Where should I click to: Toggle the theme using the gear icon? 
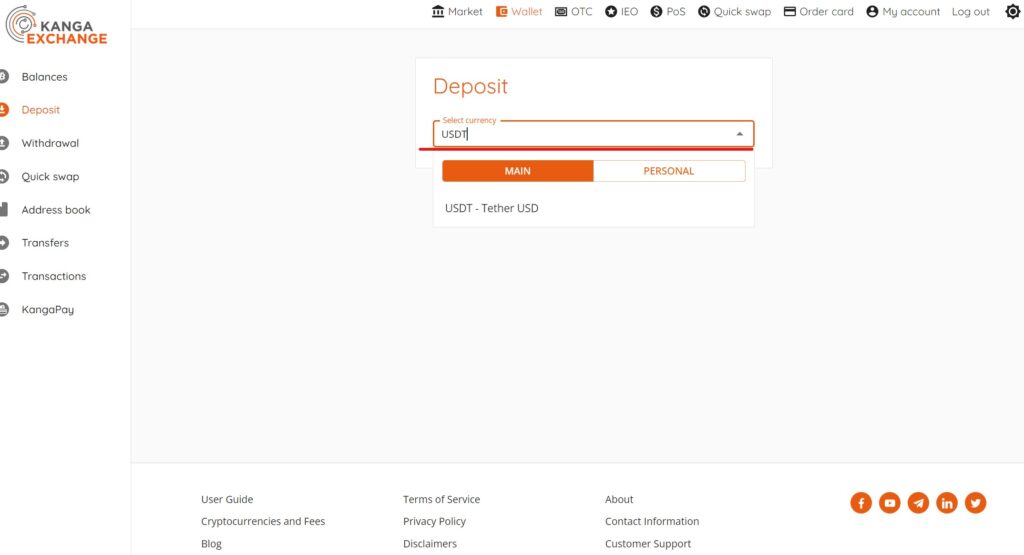[1013, 12]
